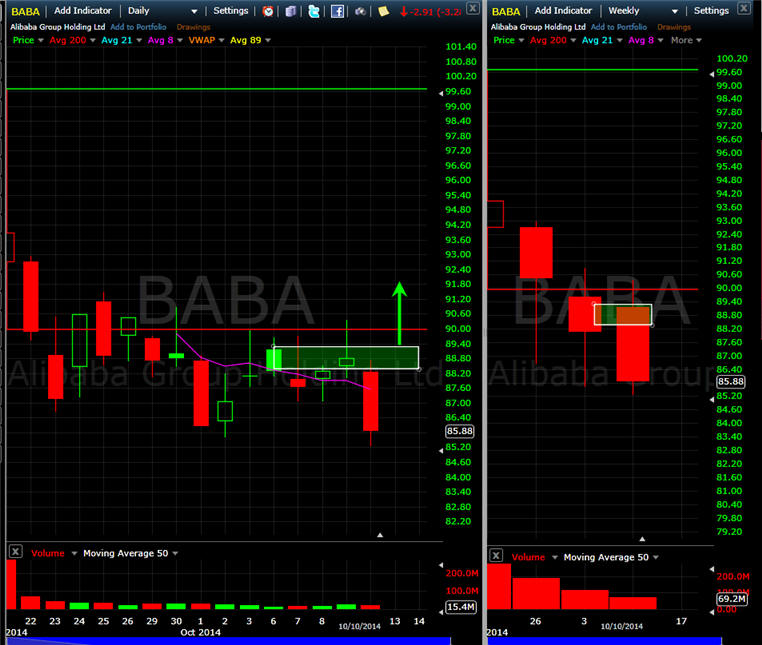Click Add to Portfolio in daily chart
762x645 pixels.
[139, 27]
